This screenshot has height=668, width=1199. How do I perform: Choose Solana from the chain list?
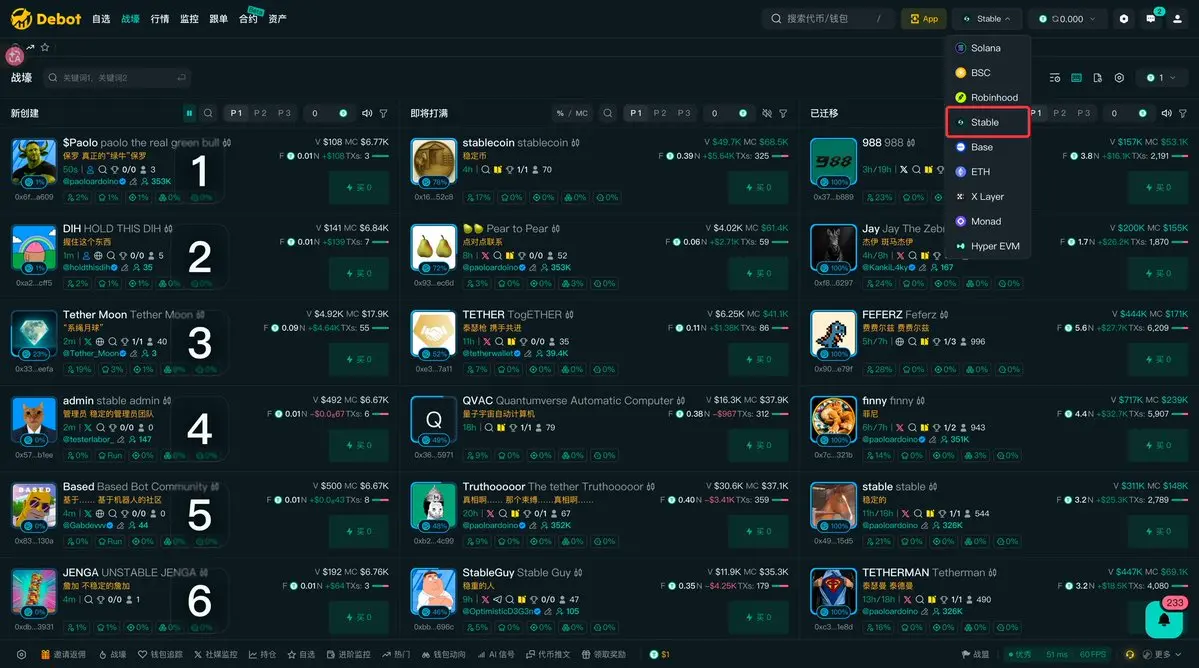pyautogui.click(x=988, y=48)
